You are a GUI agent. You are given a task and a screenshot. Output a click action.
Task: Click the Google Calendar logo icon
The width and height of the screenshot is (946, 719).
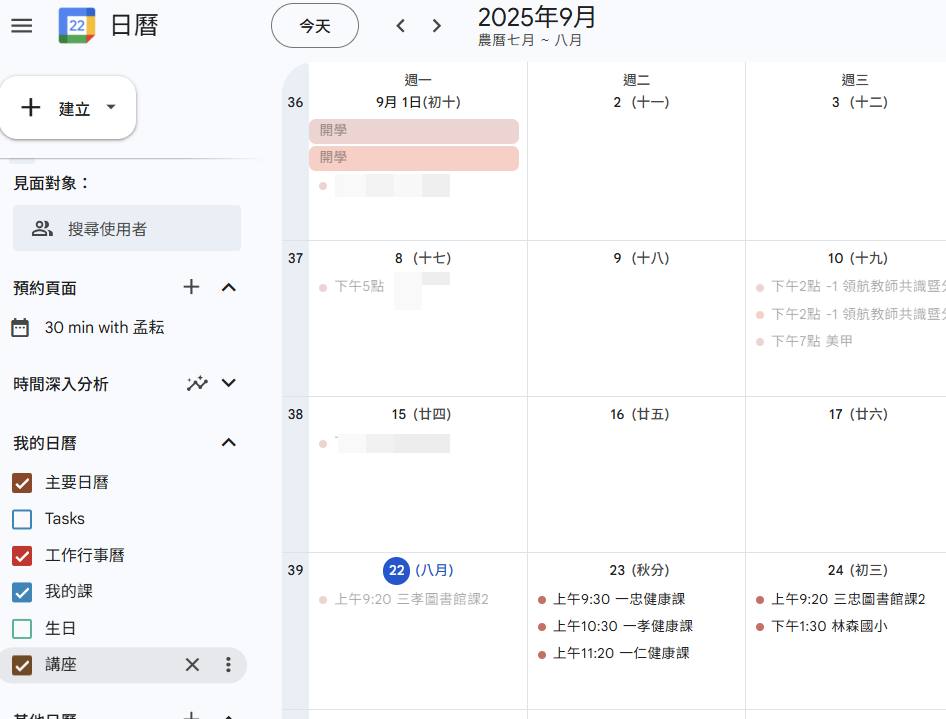[77, 25]
